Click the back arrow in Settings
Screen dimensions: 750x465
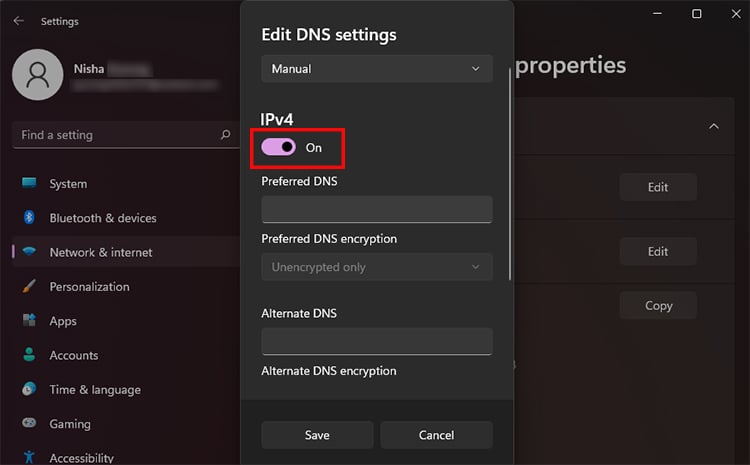pos(19,21)
